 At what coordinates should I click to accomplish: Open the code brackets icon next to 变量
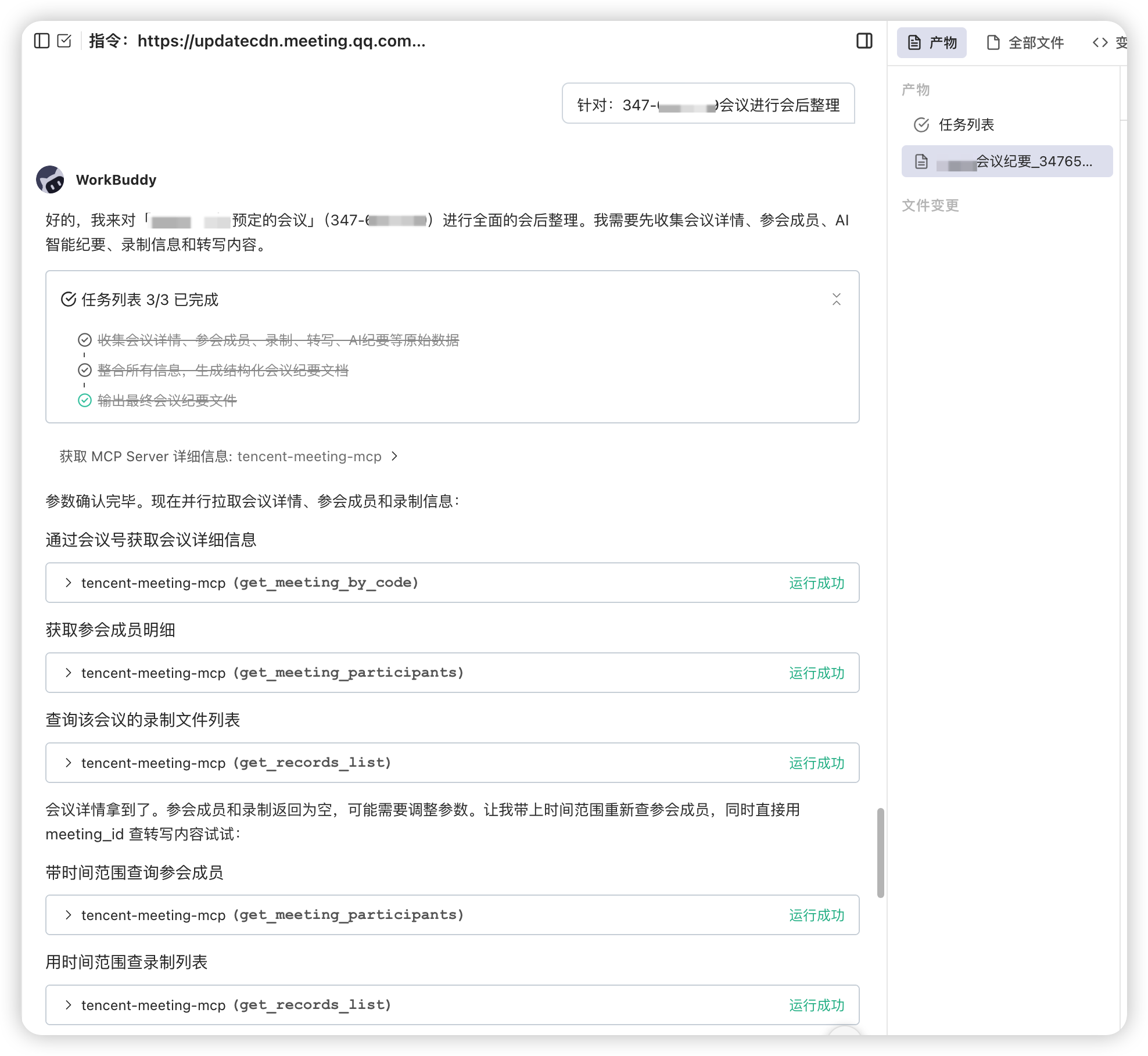pos(1100,42)
